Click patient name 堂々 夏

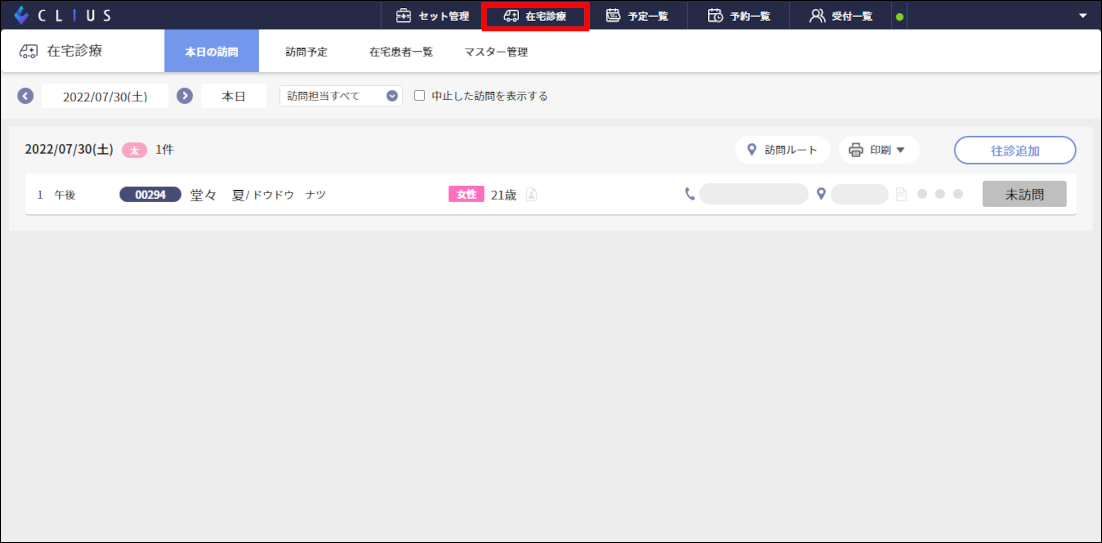(216, 195)
